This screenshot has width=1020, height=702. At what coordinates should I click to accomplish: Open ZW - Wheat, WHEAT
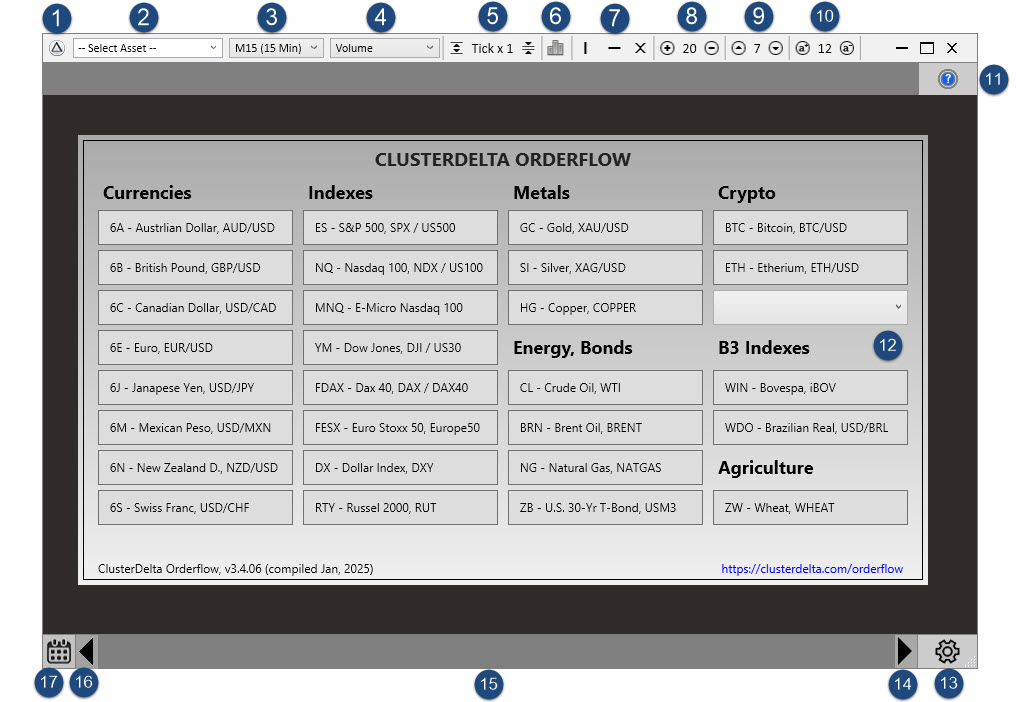pos(810,507)
